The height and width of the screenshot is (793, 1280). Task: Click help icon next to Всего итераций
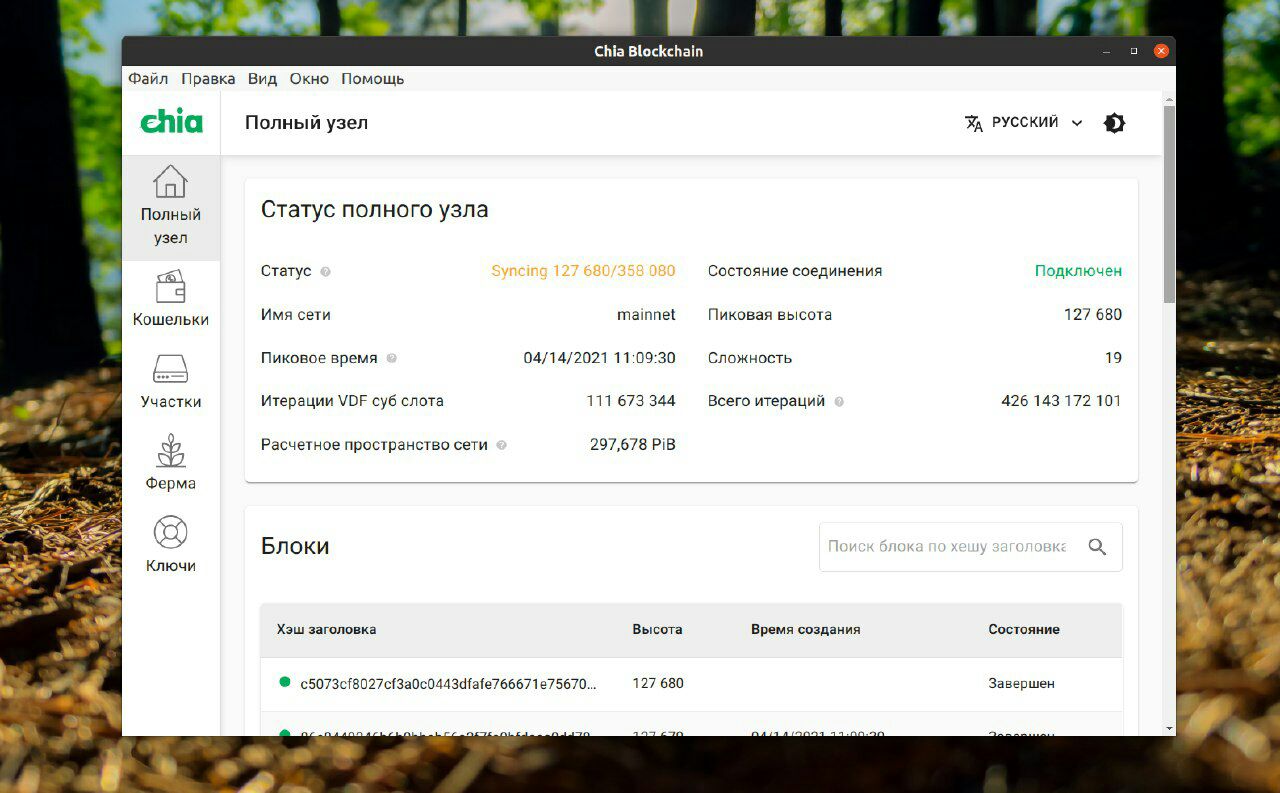[839, 402]
